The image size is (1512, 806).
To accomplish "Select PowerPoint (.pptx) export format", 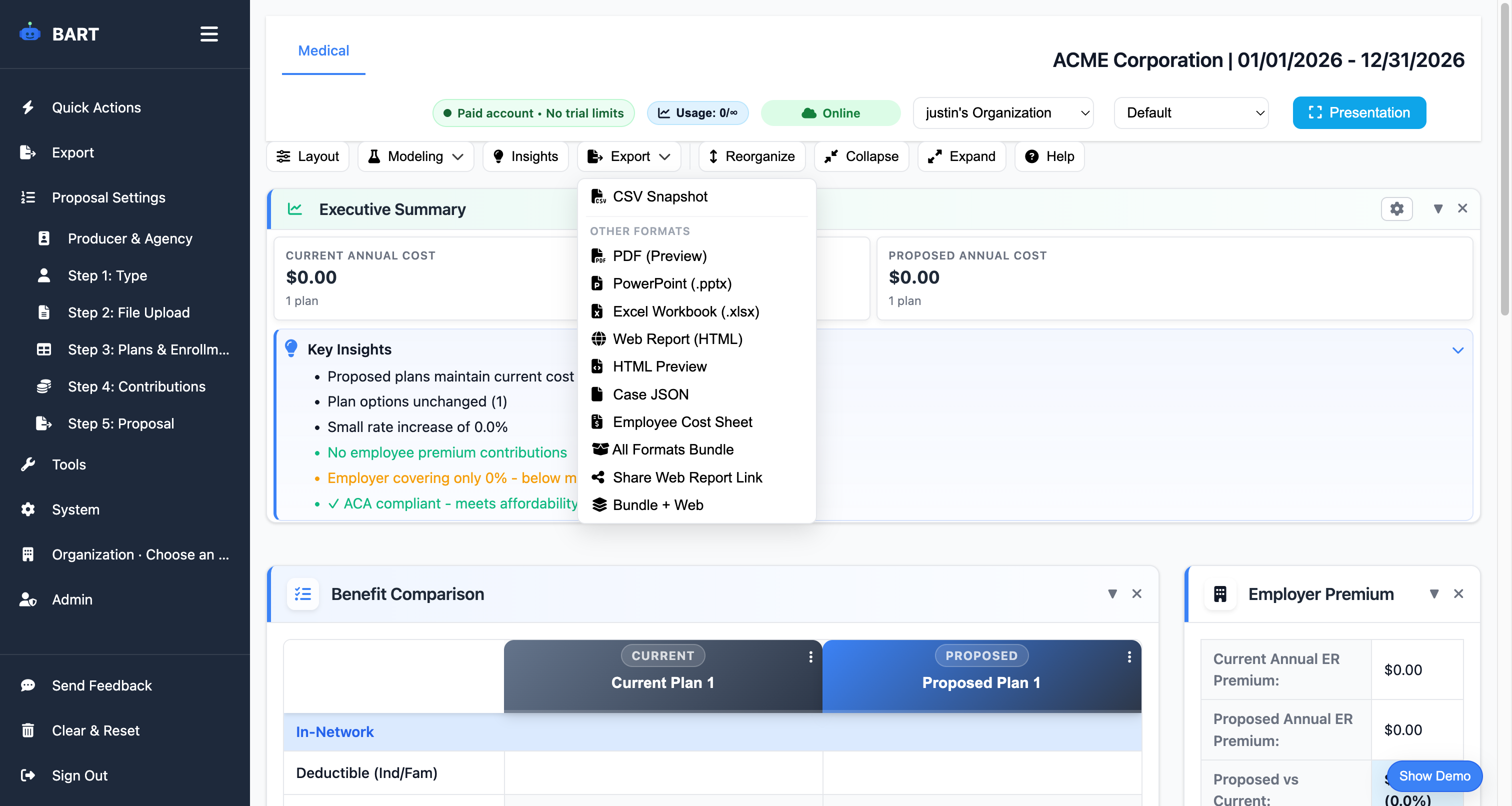I will click(672, 283).
